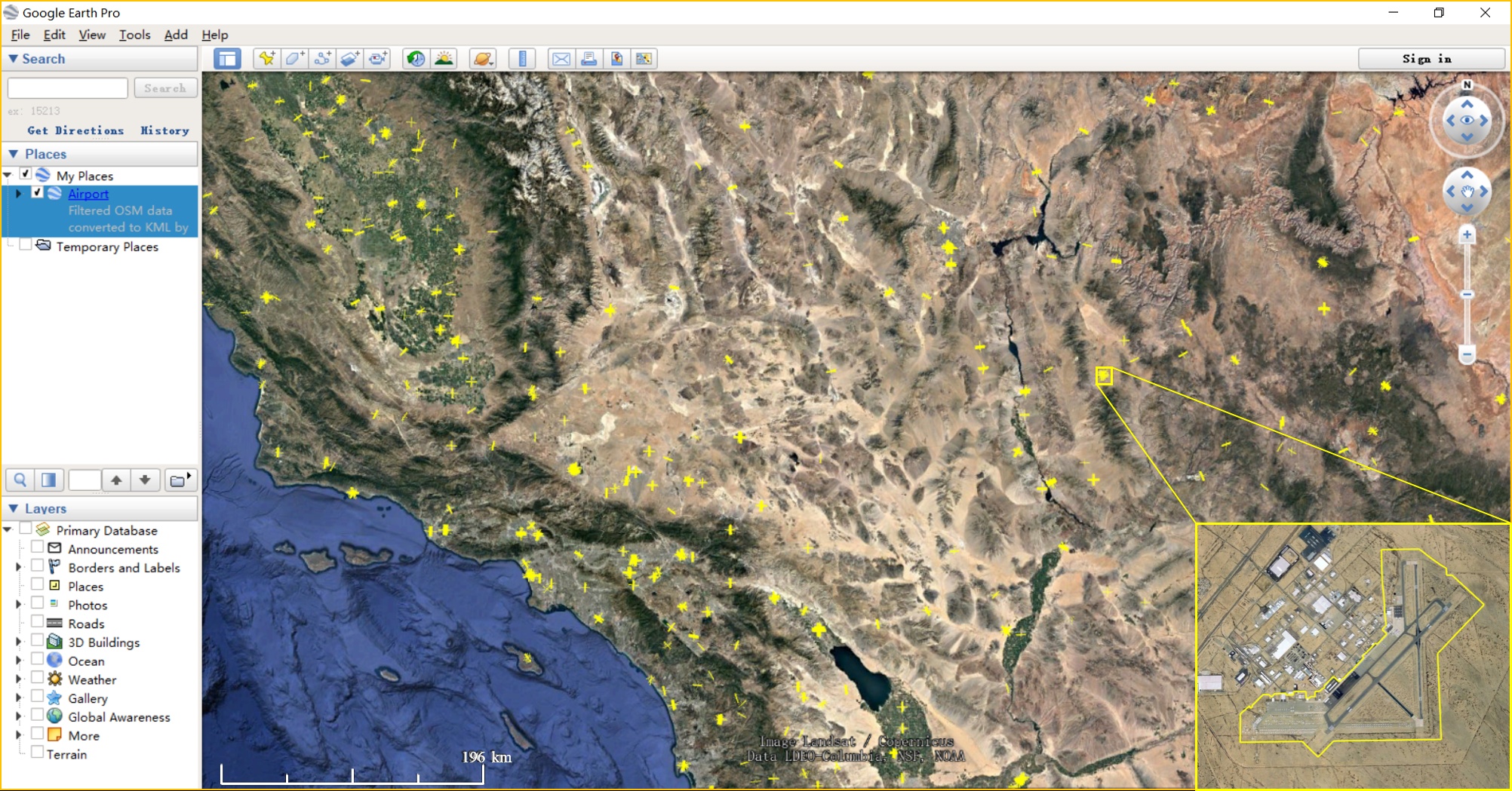This screenshot has height=791, width=1512.
Task: Add a polygon tool in toolbar
Action: (x=294, y=59)
